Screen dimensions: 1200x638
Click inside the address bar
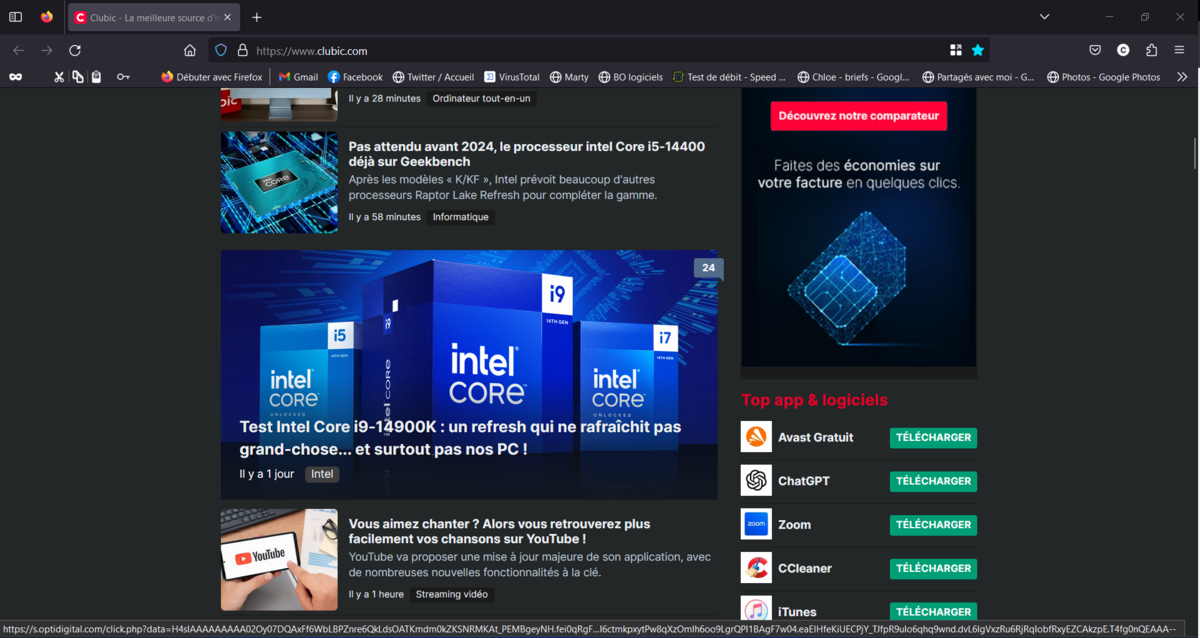point(500,49)
